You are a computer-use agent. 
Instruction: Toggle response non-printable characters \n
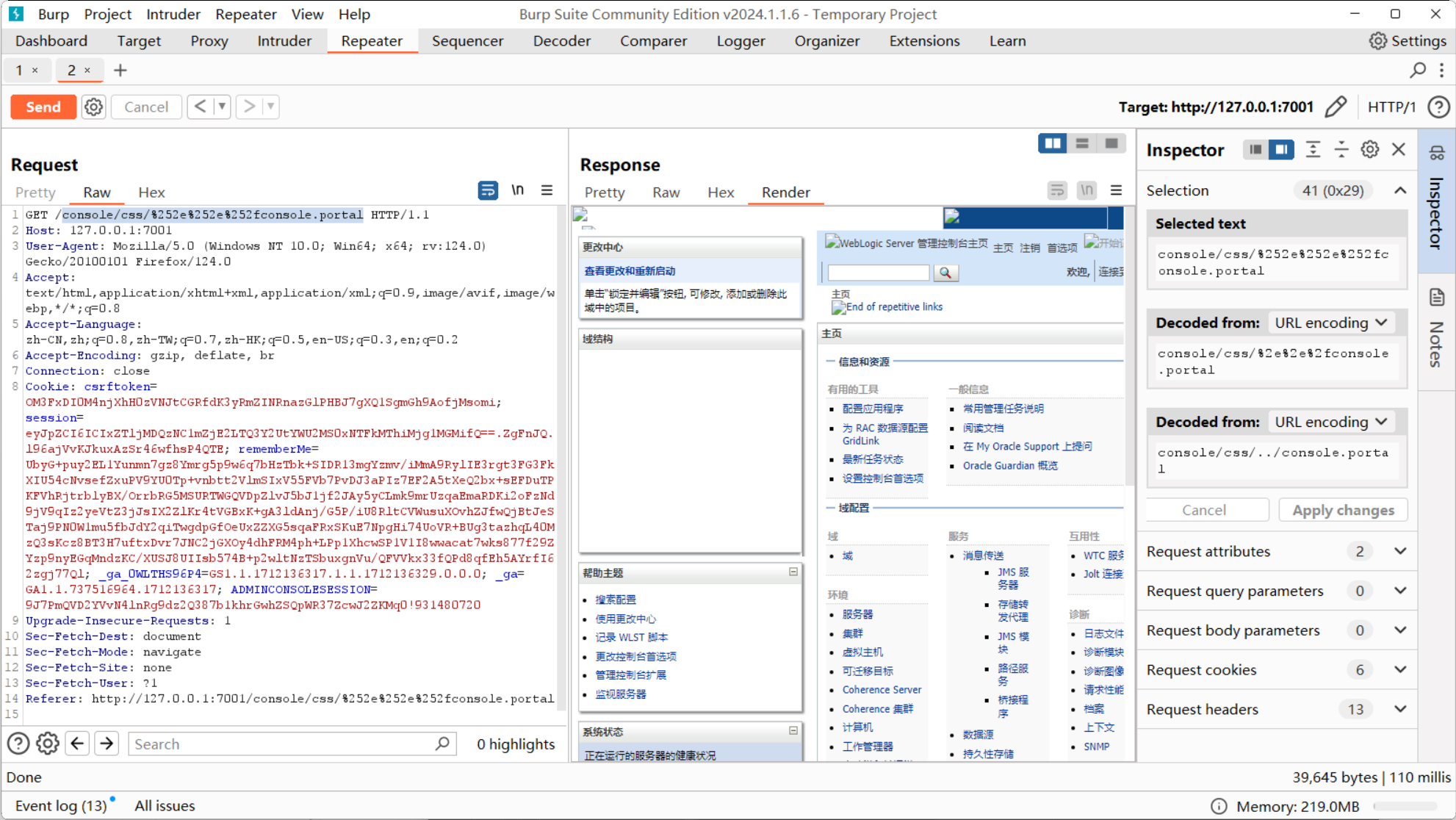[x=1087, y=191]
